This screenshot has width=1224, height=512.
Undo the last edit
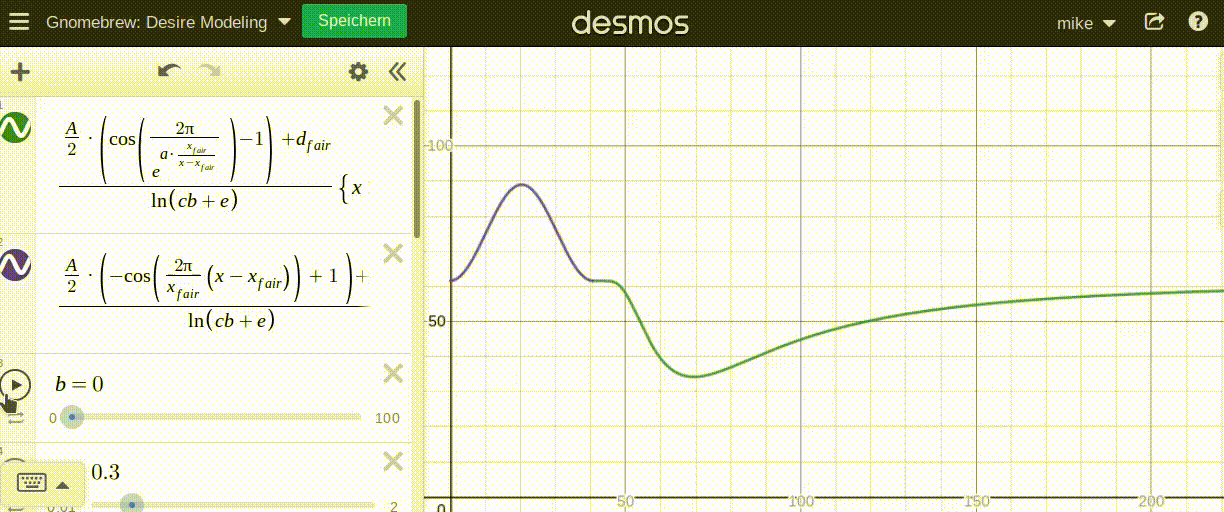click(169, 71)
